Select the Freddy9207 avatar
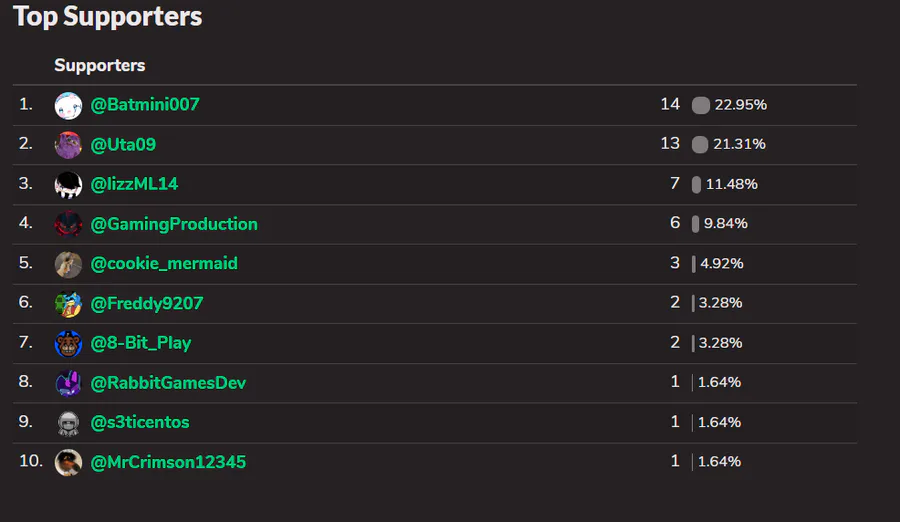The width and height of the screenshot is (900, 522). coord(68,304)
